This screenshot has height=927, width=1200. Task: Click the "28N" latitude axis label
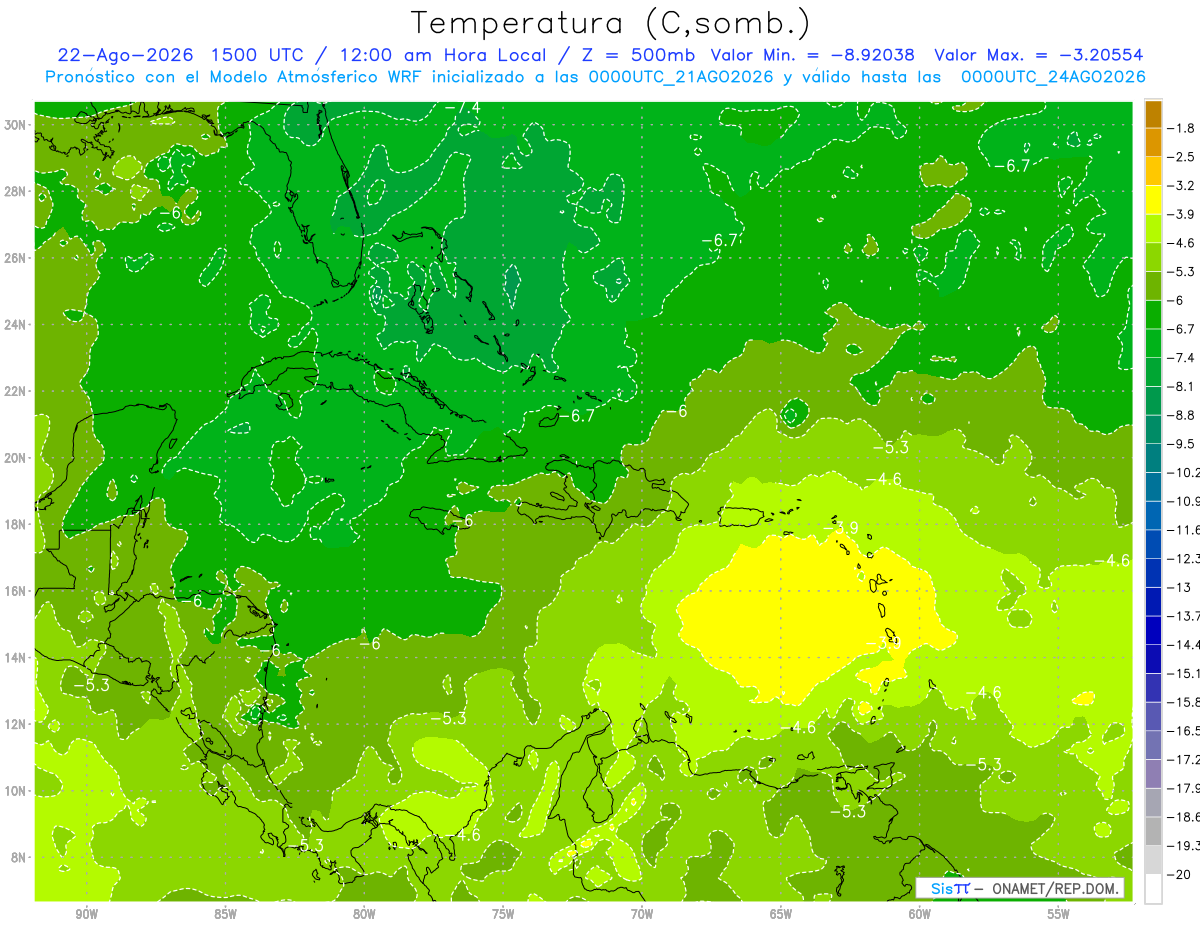click(16, 191)
